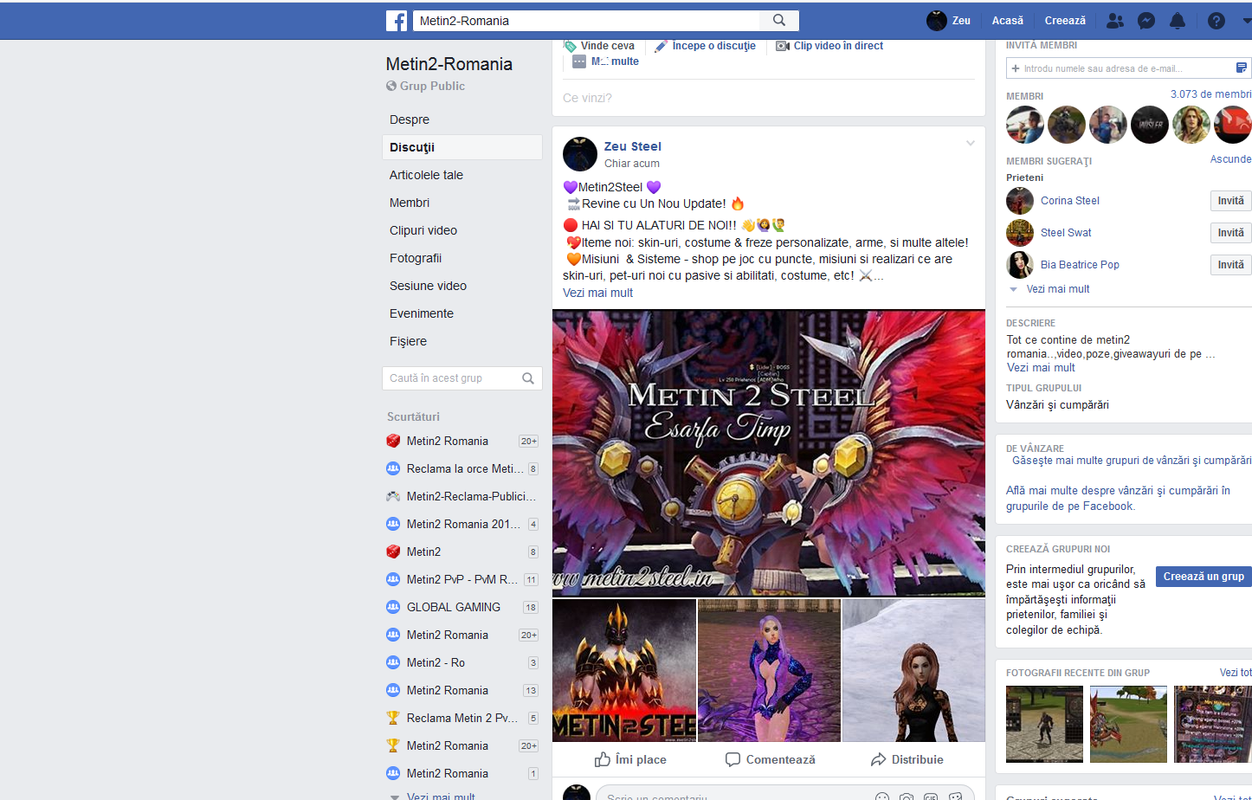Open the help question mark icon
The width and height of the screenshot is (1252, 800).
pyautogui.click(x=1216, y=20)
